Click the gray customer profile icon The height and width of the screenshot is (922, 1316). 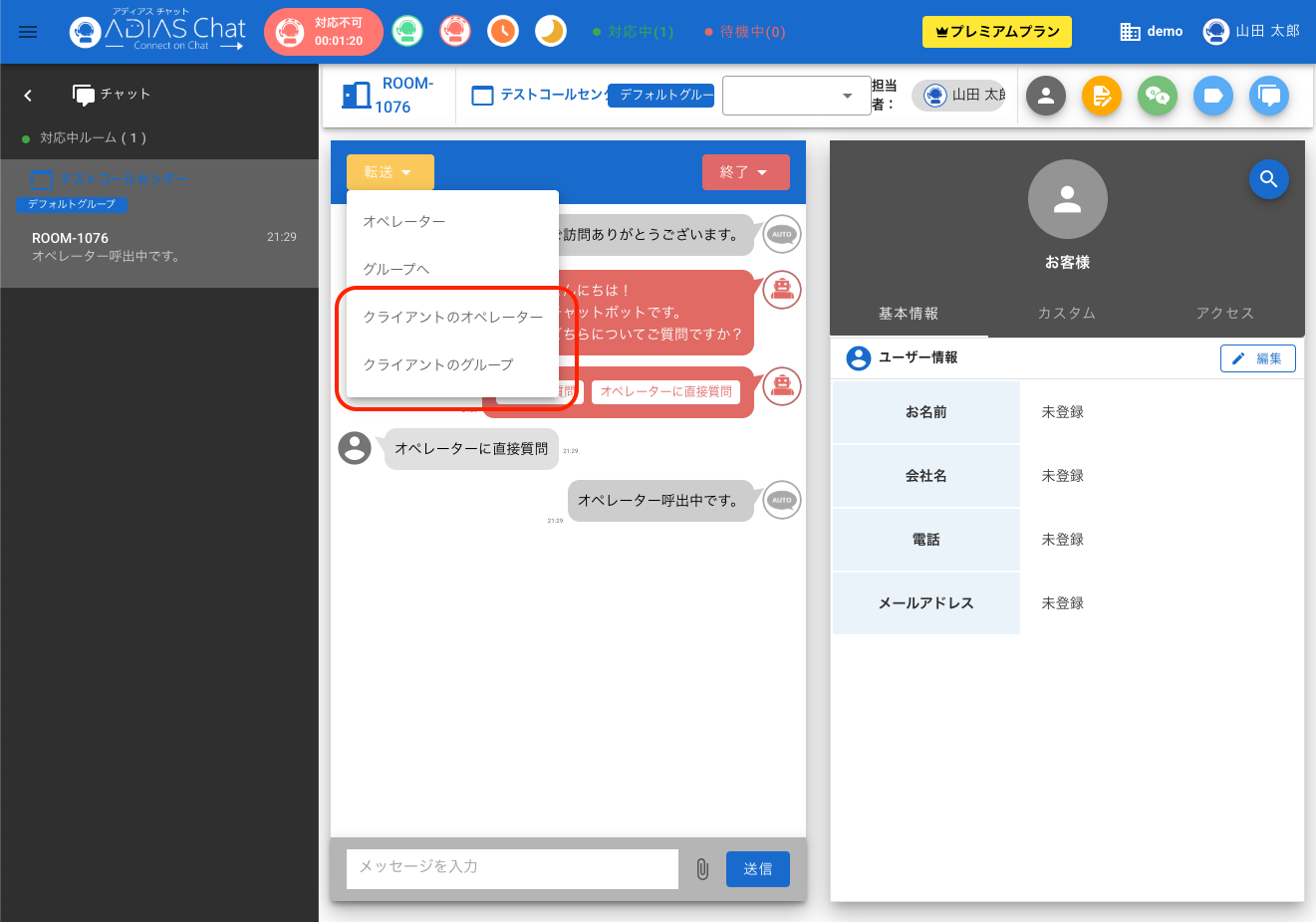click(1046, 96)
